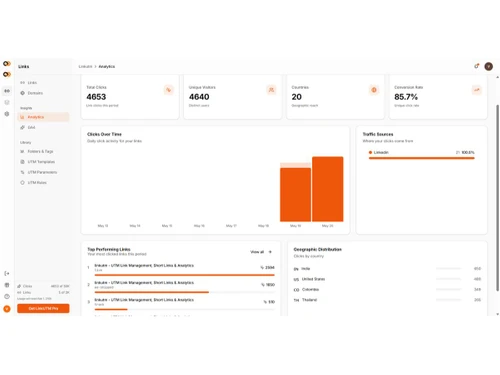The width and height of the screenshot is (500, 375).
Task: Click the orange avatar at rail bottom
Action: [x=7, y=309]
